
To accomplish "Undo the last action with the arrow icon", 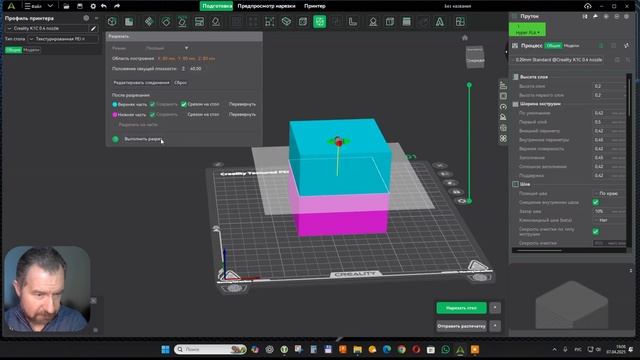I will [104, 6].
